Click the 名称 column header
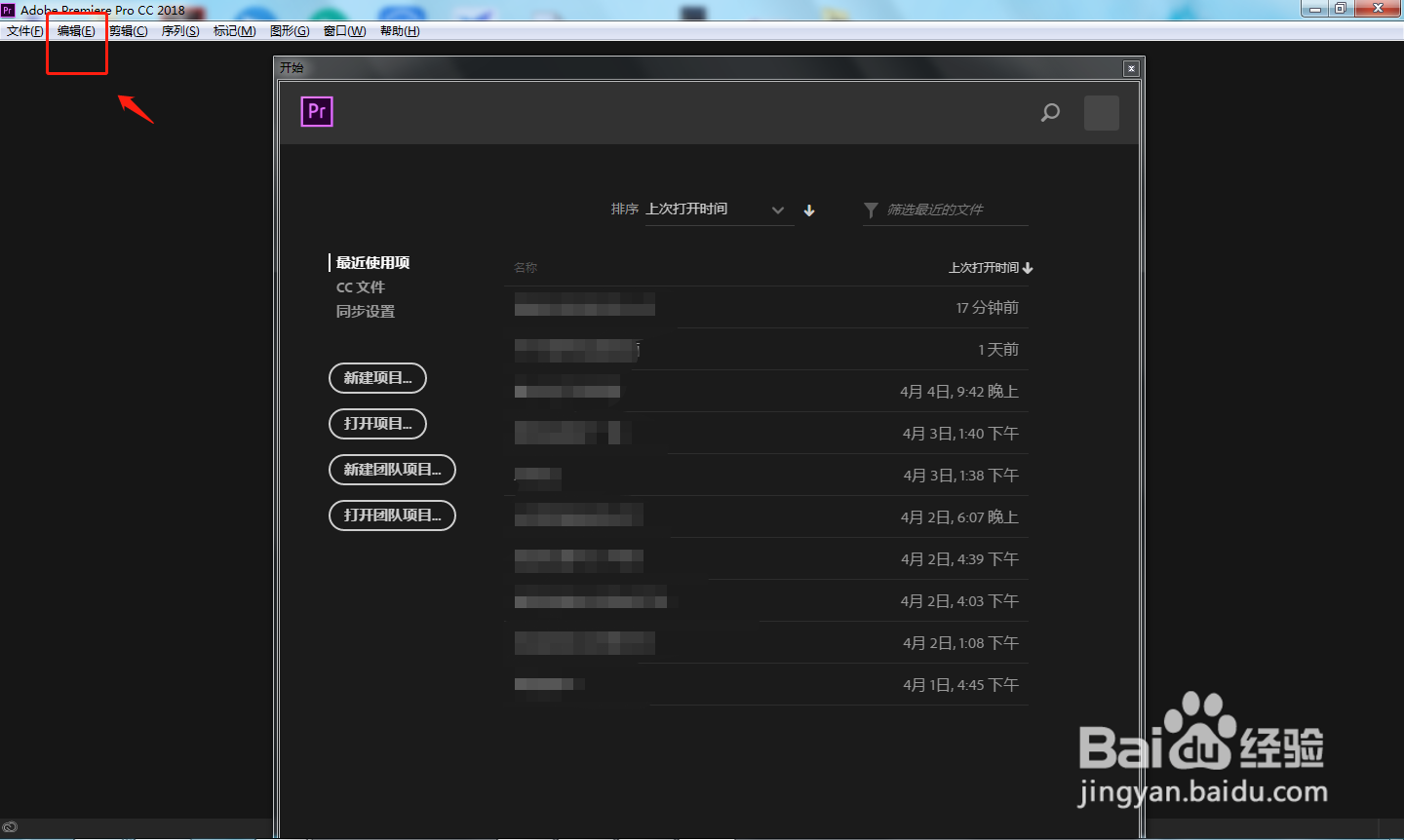 [526, 268]
